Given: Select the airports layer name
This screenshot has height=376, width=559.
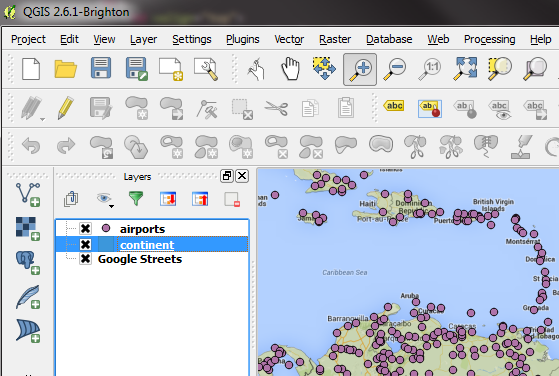Looking at the screenshot, I should tap(142, 229).
